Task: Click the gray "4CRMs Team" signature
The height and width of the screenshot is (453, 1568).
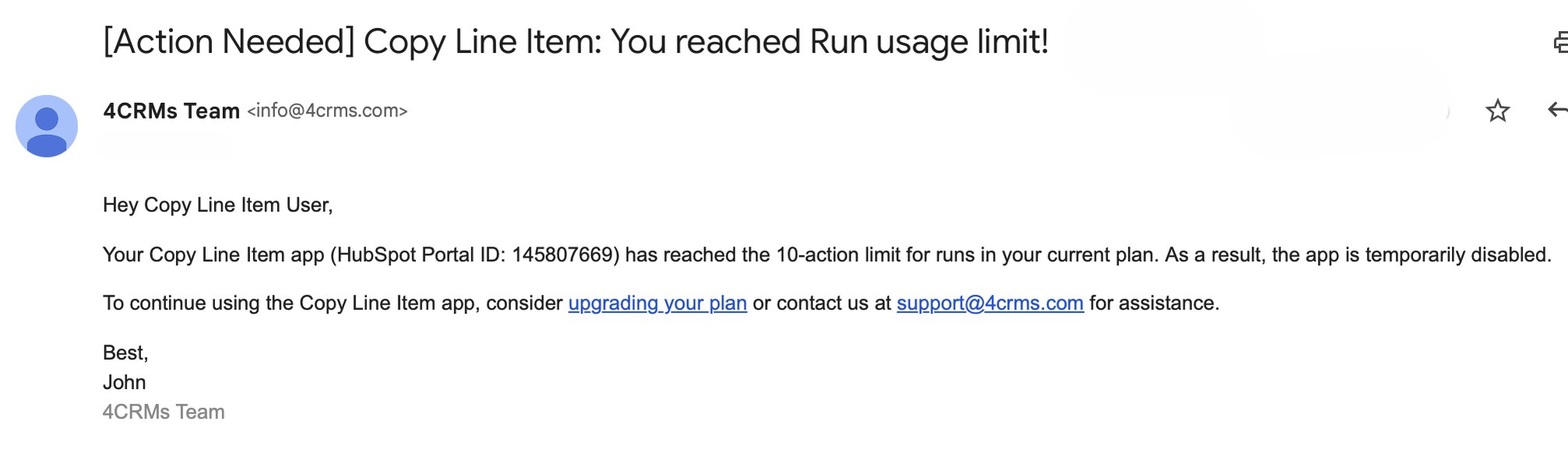Action: (x=164, y=412)
